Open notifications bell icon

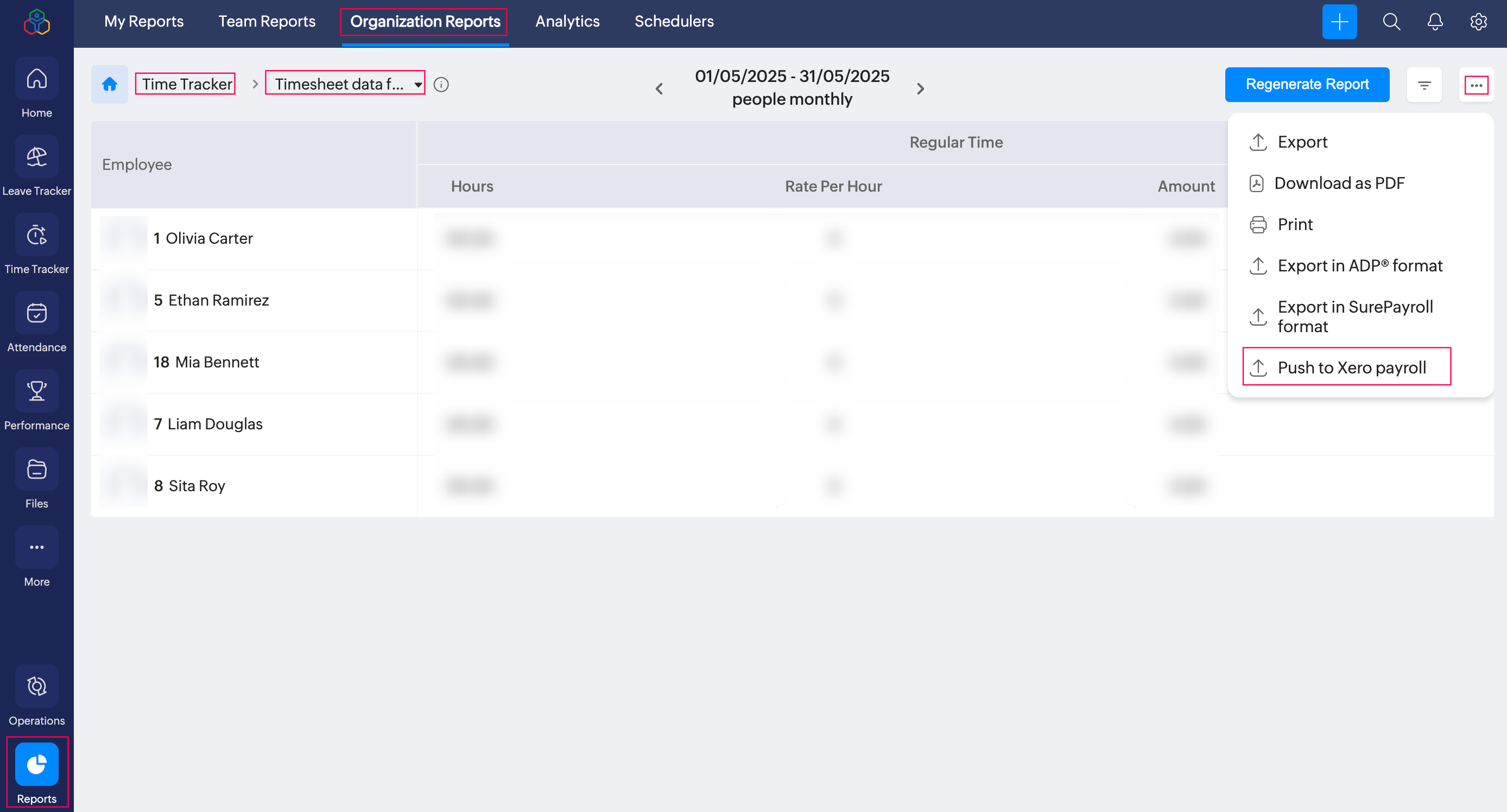pos(1434,22)
